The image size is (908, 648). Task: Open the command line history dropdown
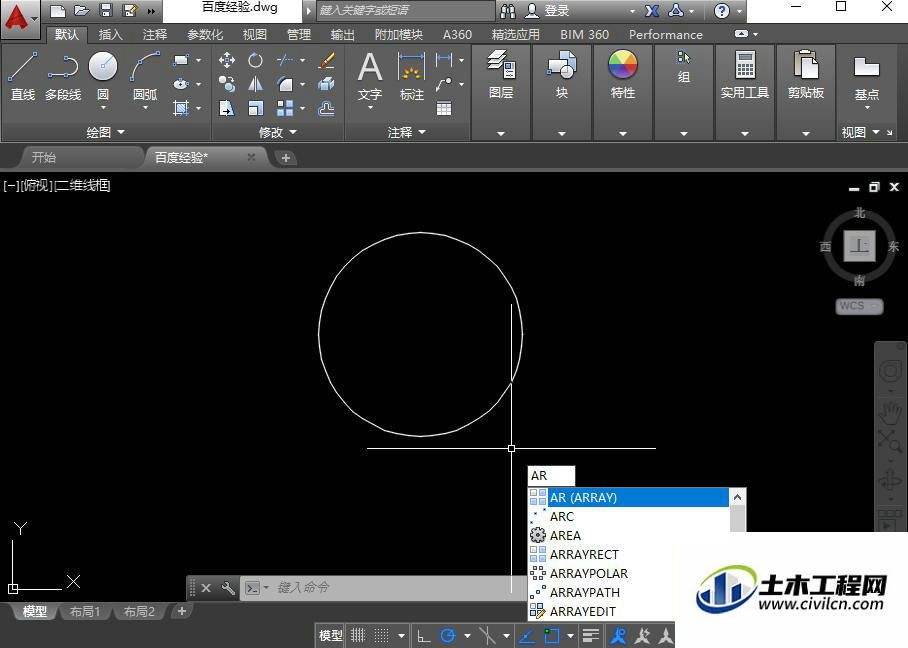pos(266,588)
